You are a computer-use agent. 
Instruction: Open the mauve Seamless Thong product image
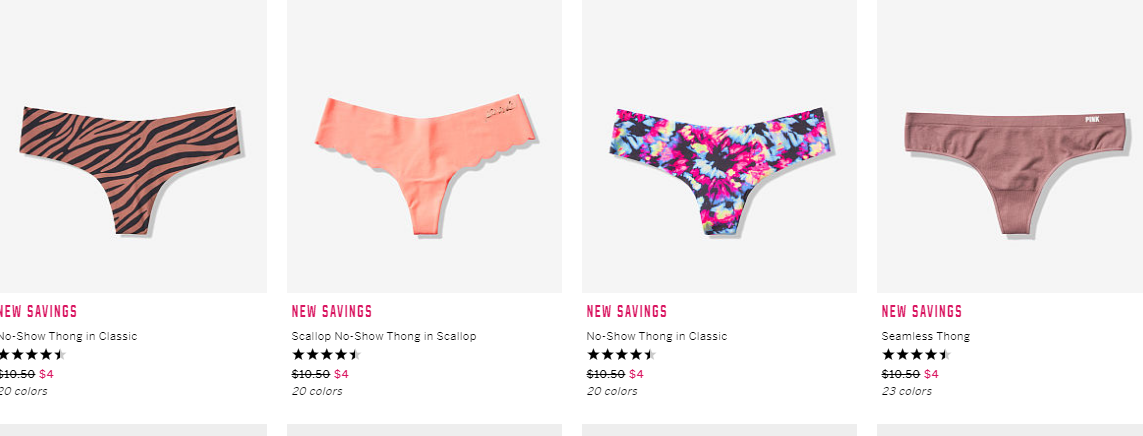(x=1010, y=146)
